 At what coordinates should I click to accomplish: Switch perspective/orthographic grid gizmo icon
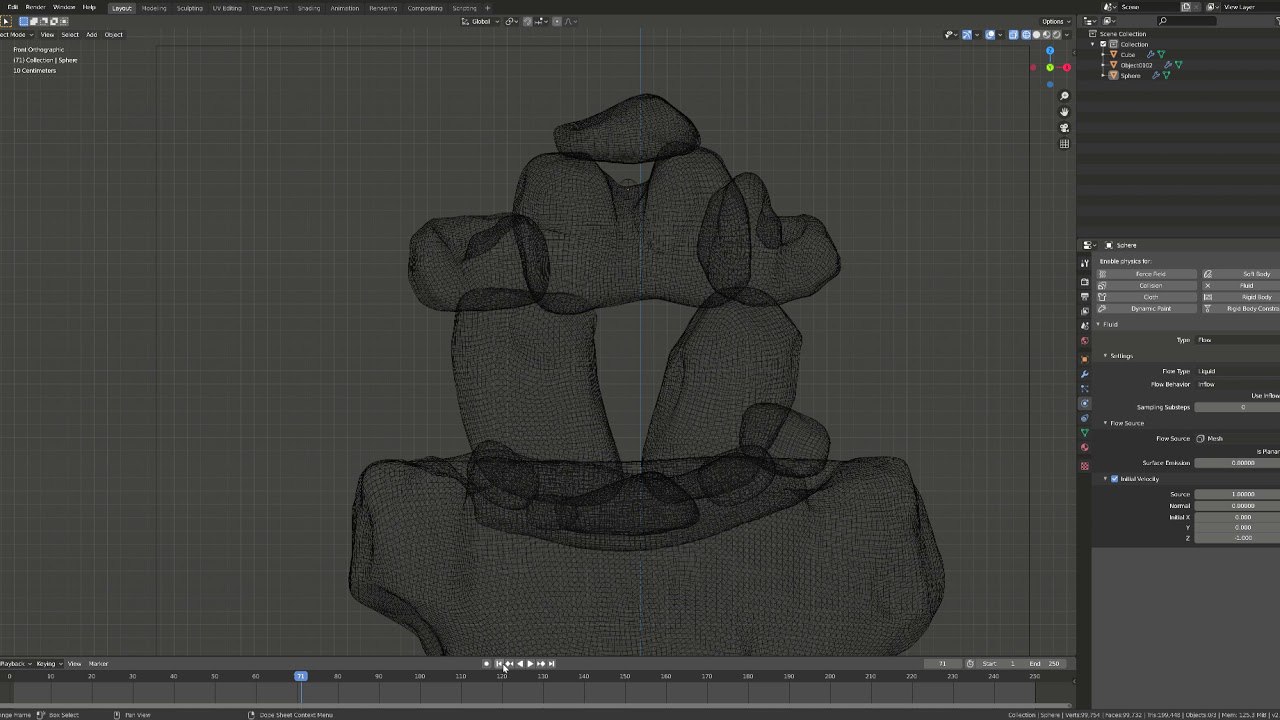[x=1064, y=144]
